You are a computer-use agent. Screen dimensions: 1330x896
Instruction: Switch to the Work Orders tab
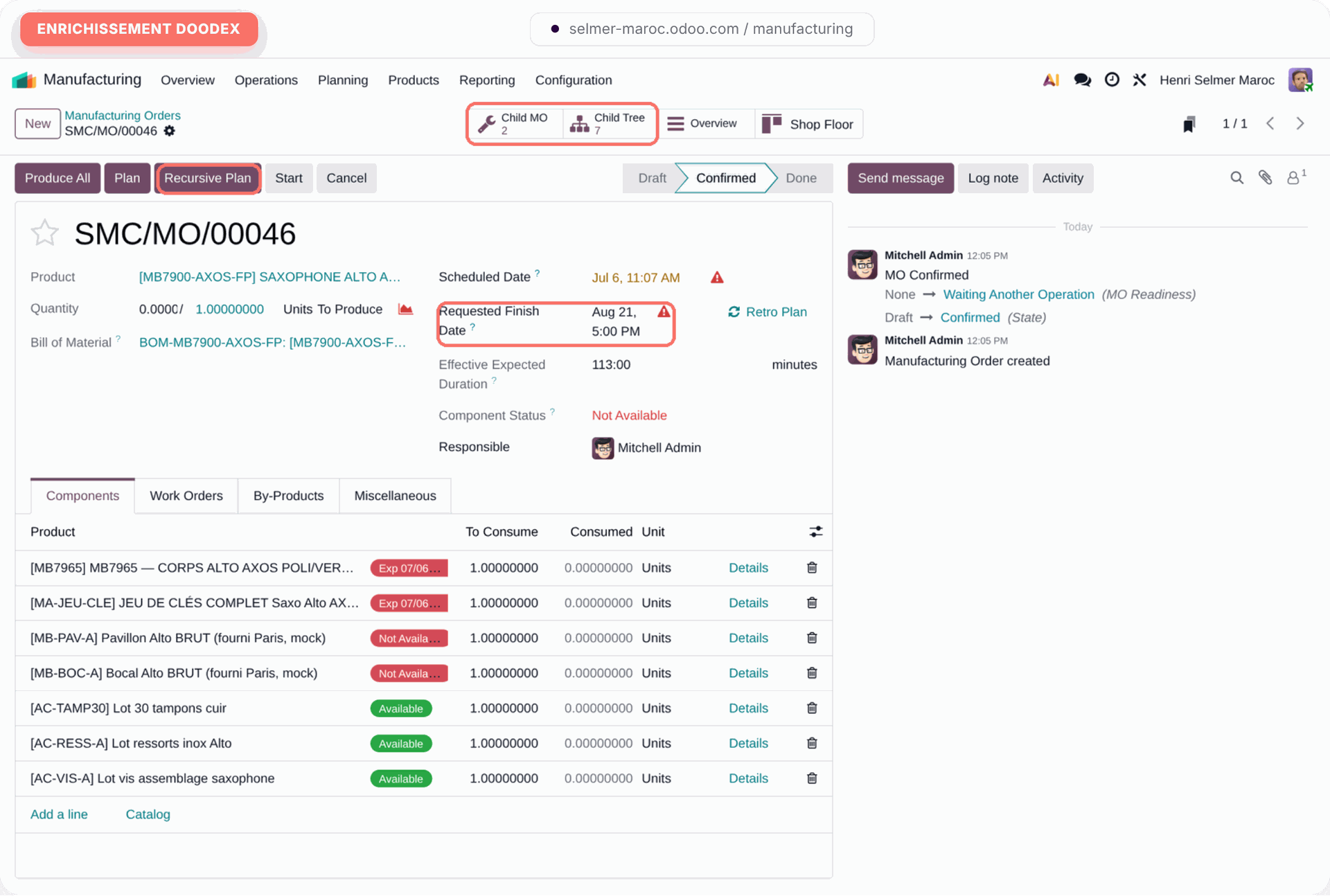(186, 496)
